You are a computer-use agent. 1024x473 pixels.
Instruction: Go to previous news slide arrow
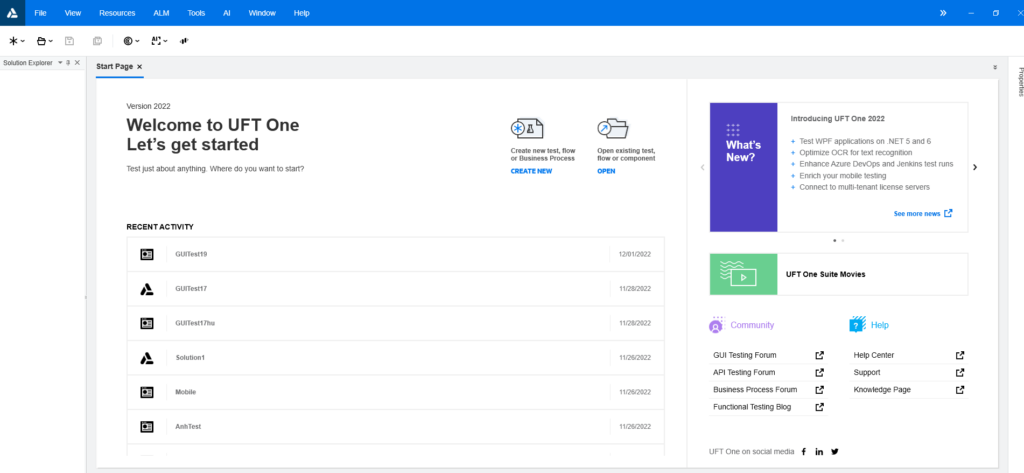pyautogui.click(x=703, y=167)
